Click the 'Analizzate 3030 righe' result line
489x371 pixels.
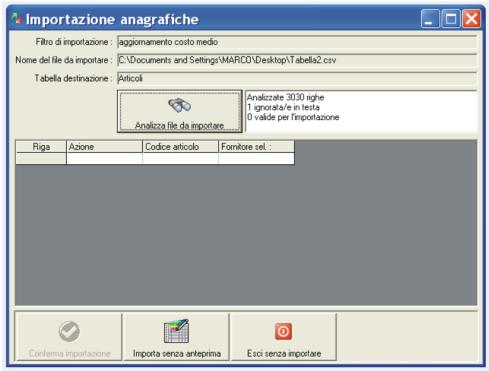pos(285,97)
